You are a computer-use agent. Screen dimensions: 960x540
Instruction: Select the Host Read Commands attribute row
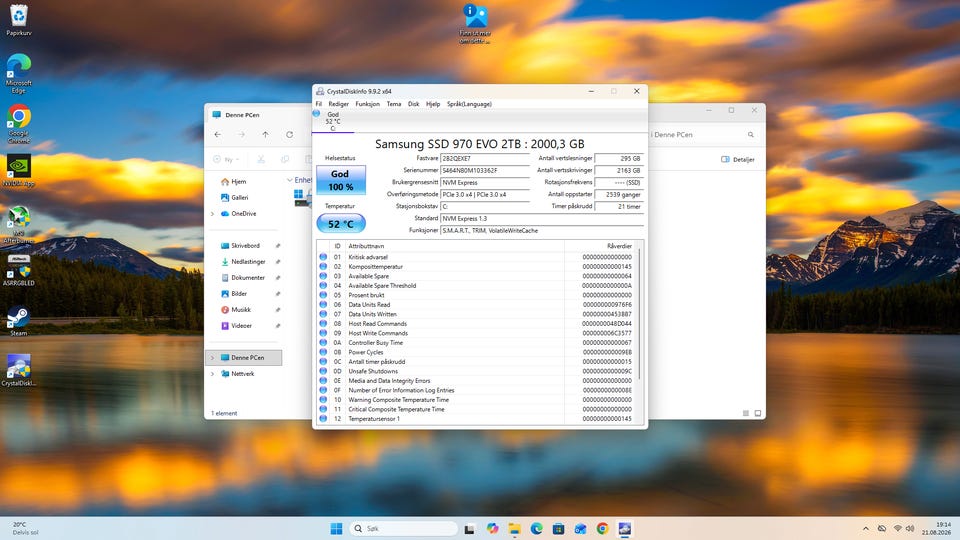click(x=476, y=324)
